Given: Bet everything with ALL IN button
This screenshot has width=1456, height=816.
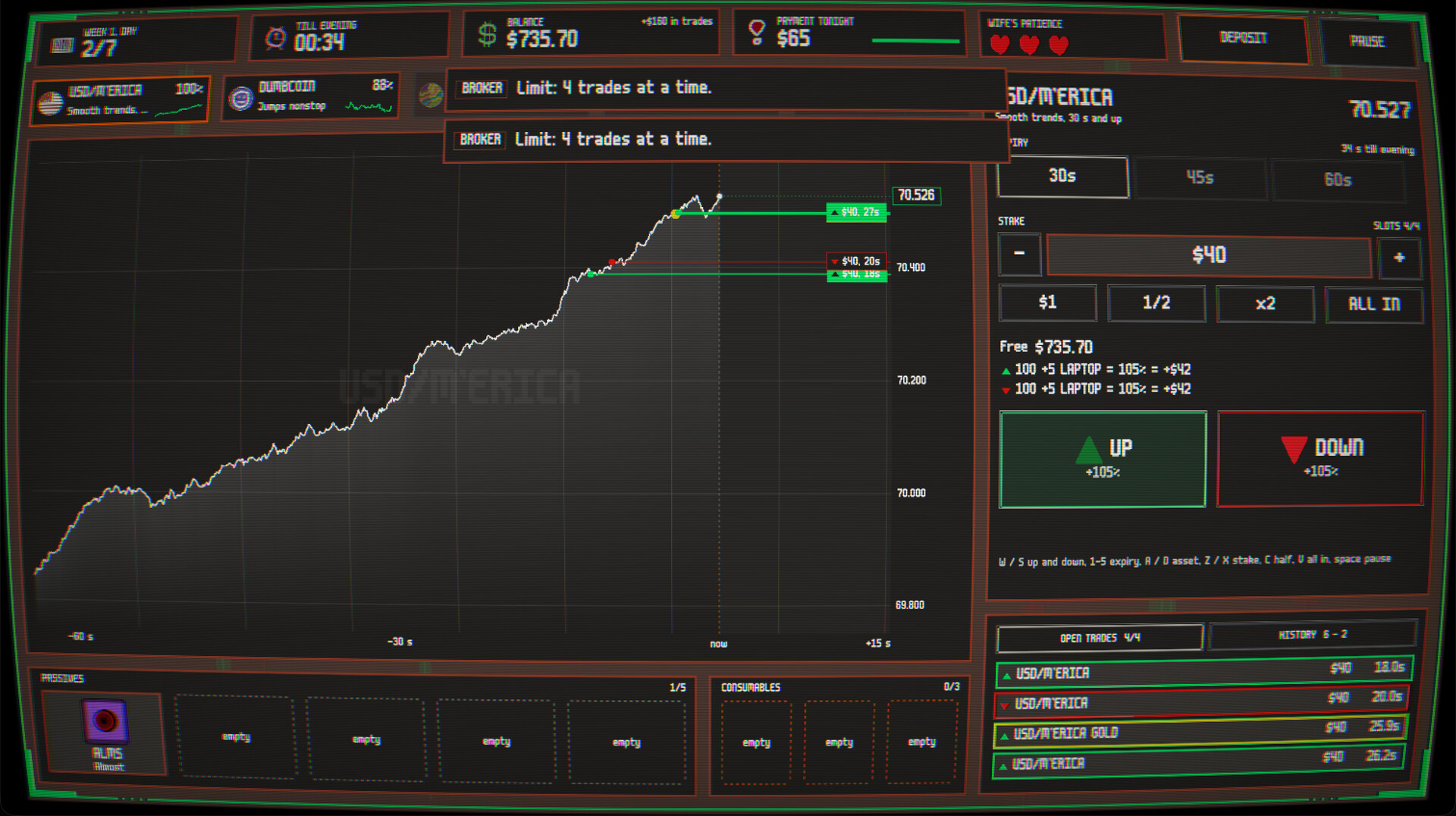Looking at the screenshot, I should pyautogui.click(x=1374, y=305).
